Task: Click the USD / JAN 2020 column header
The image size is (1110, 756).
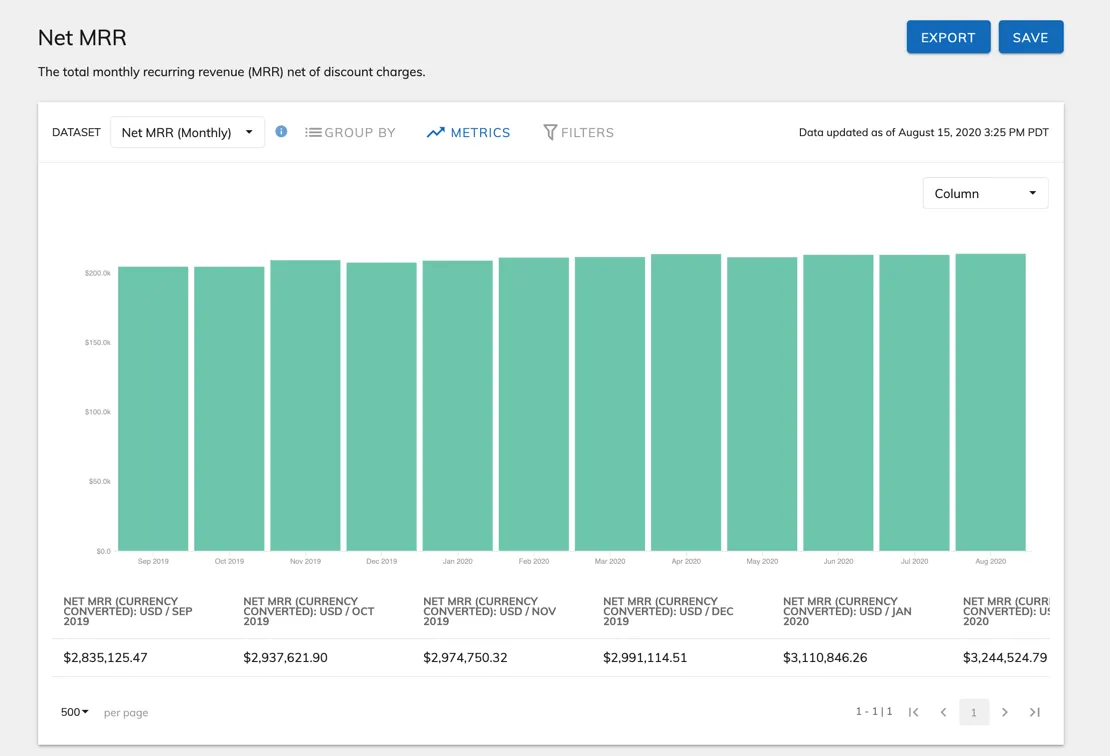Action: tap(847, 611)
